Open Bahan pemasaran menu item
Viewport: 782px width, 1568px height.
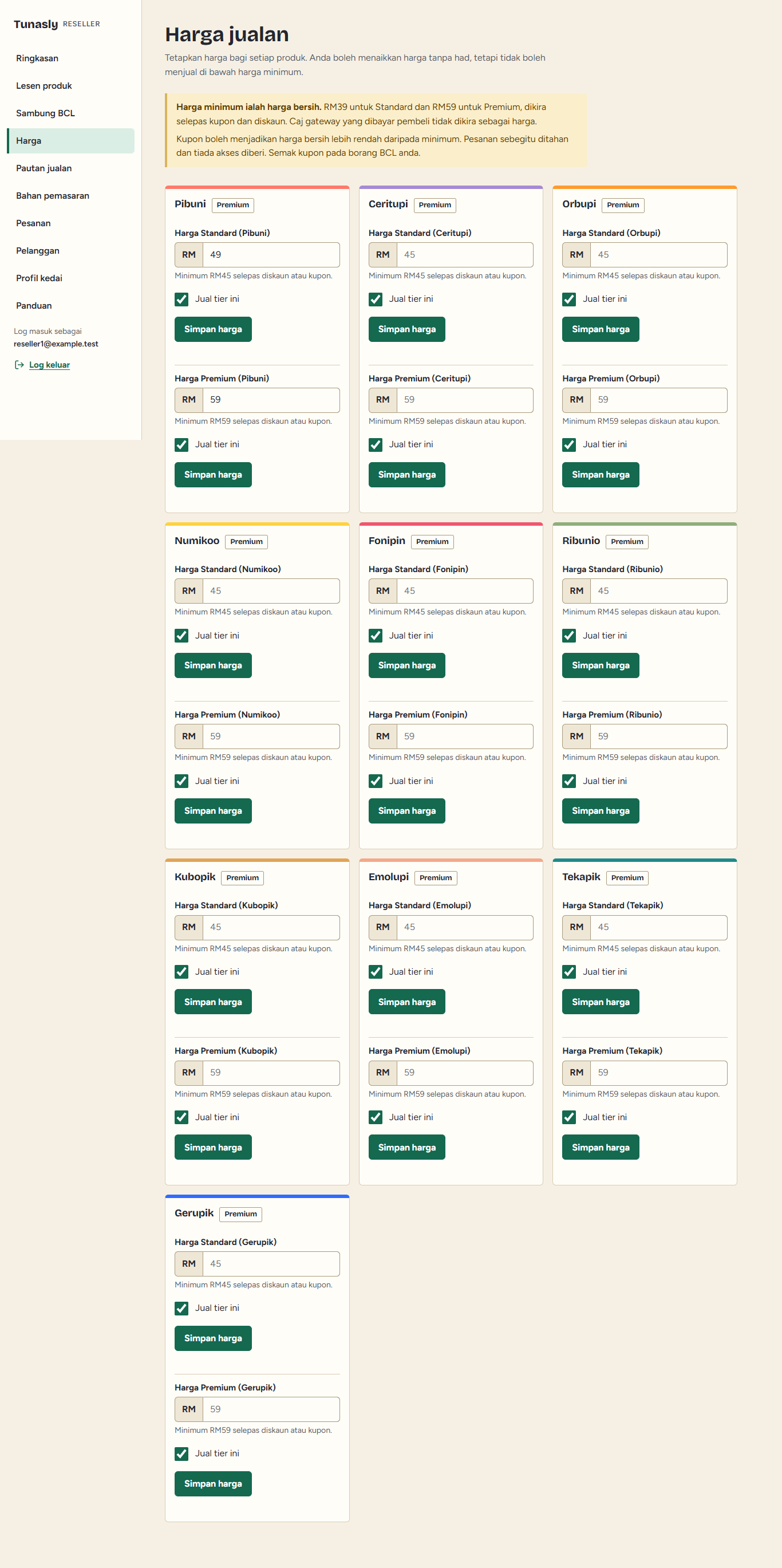point(70,195)
